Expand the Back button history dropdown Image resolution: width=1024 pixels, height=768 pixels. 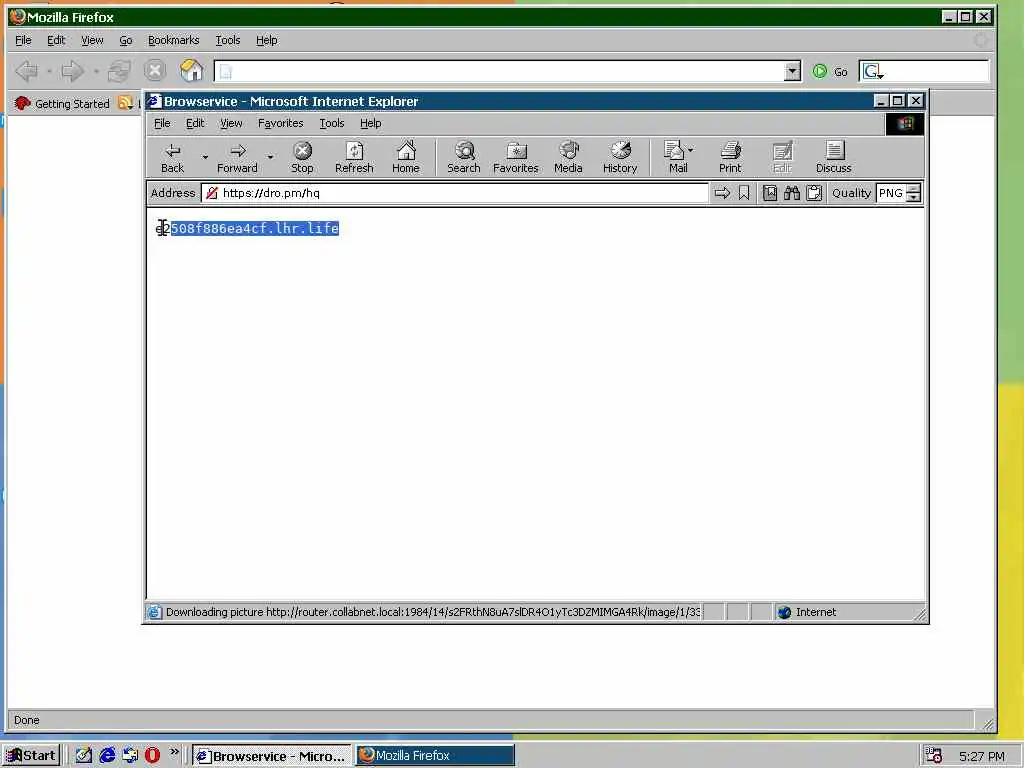tap(205, 157)
